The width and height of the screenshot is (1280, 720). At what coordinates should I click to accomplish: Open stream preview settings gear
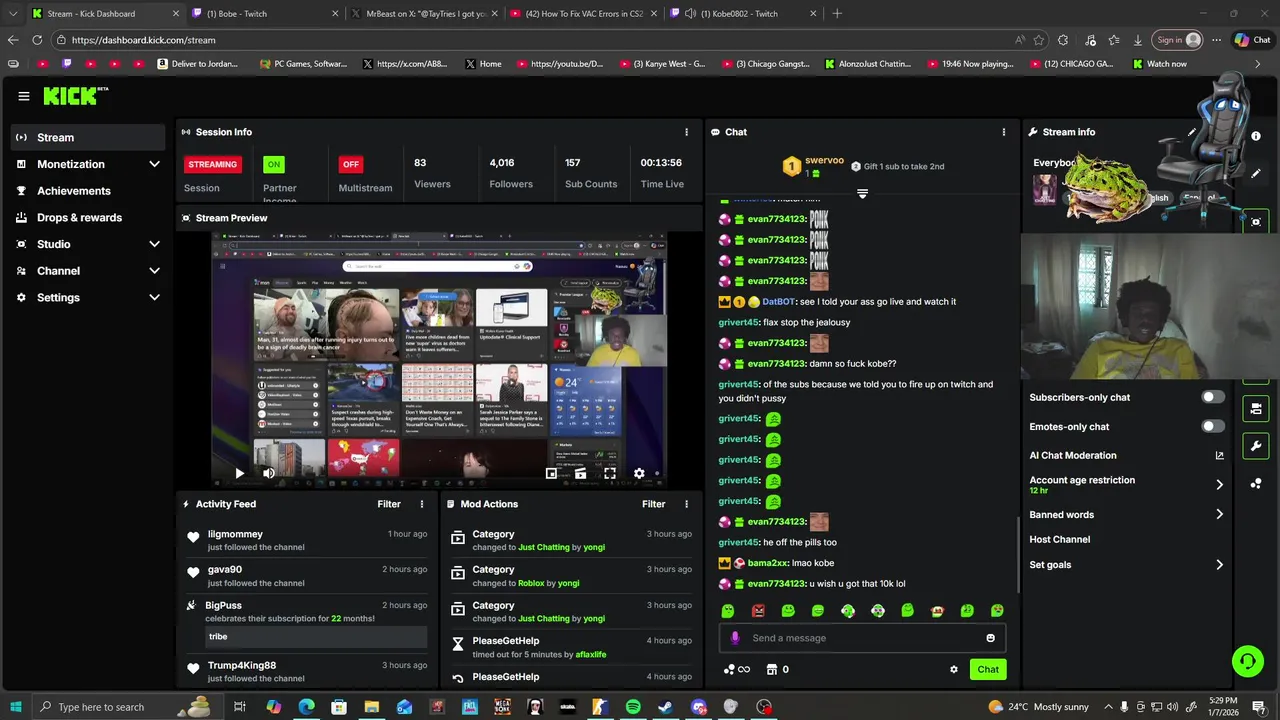coord(639,473)
